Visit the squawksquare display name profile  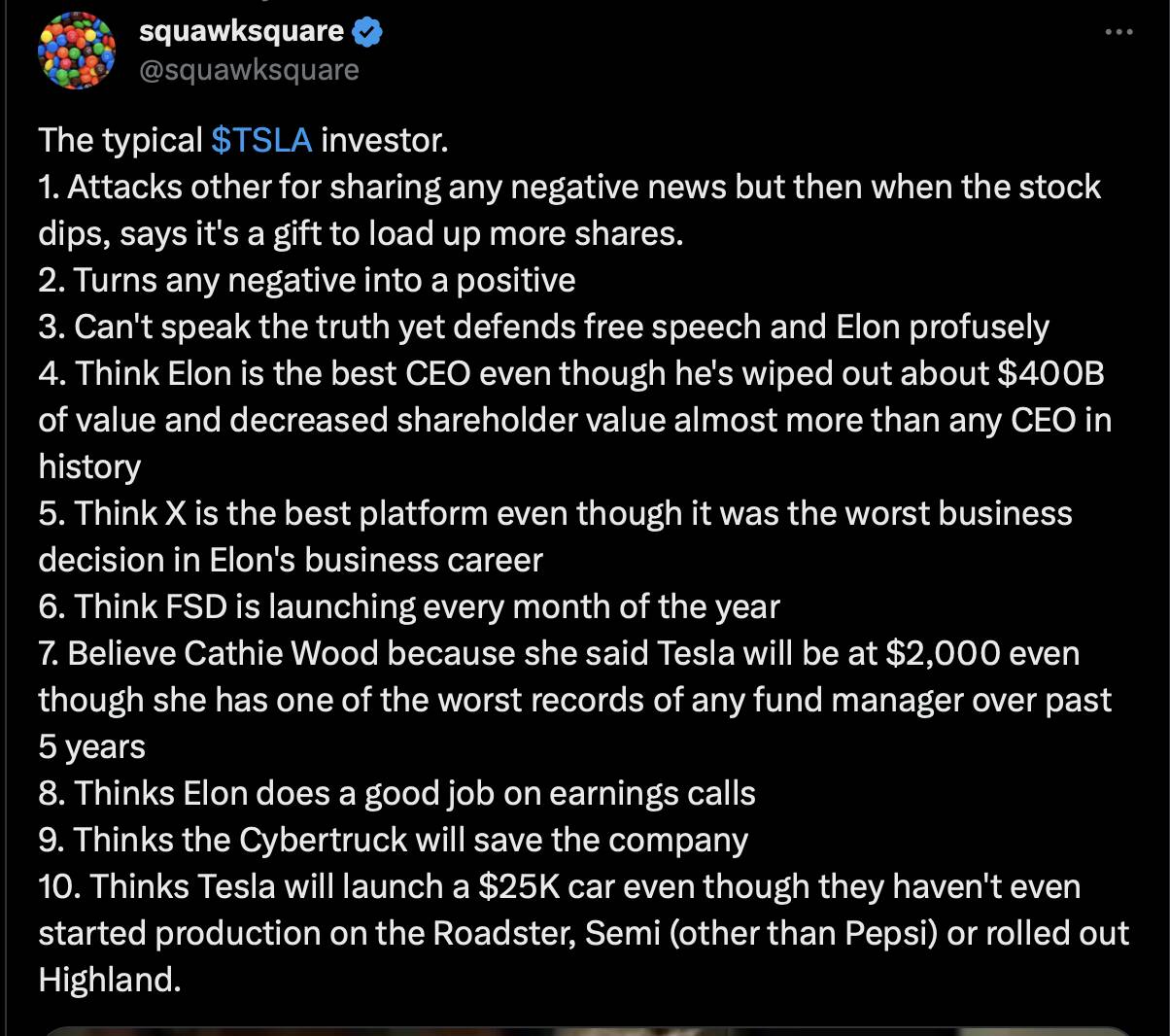(241, 31)
